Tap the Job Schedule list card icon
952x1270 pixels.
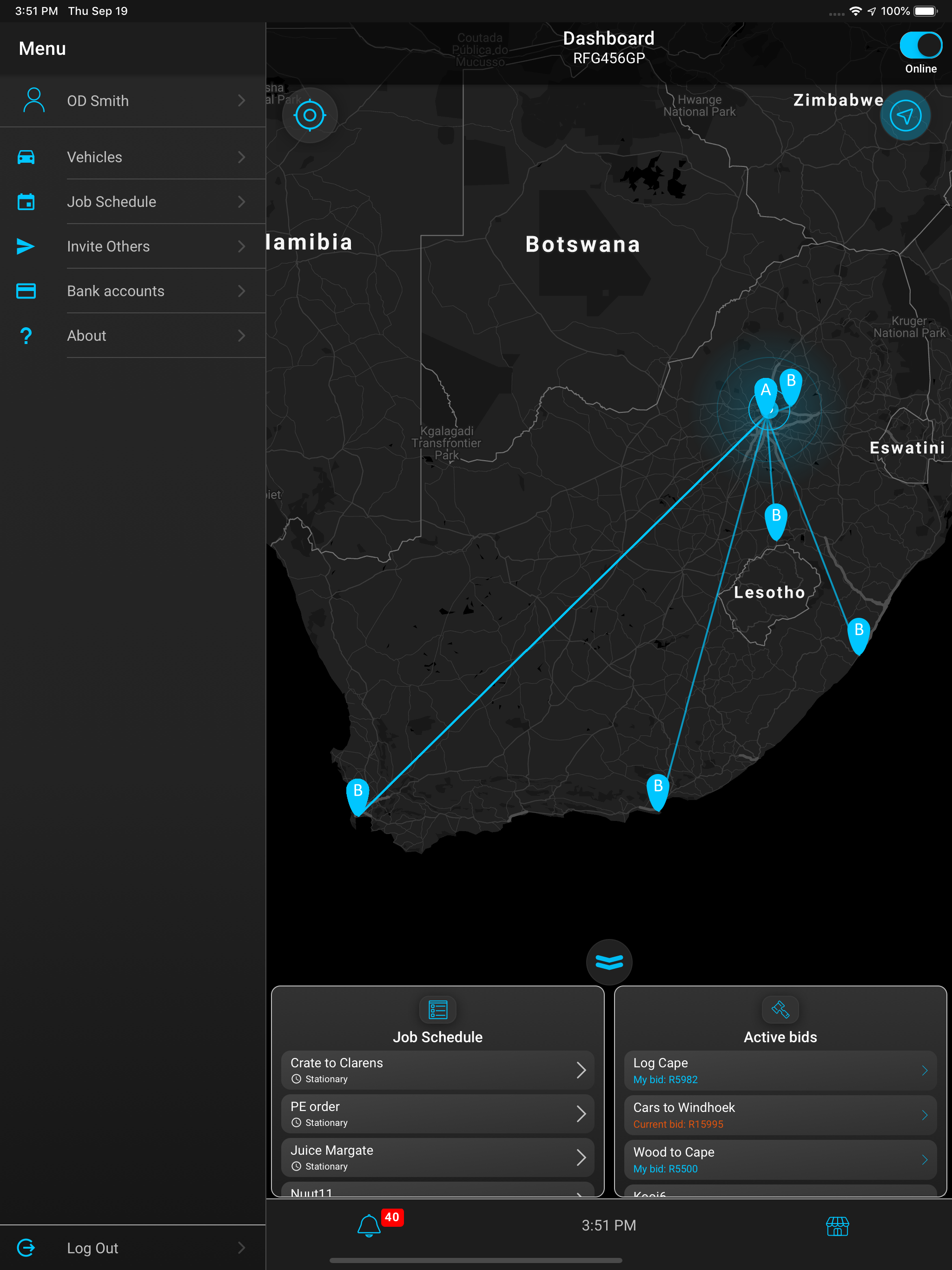pyautogui.click(x=437, y=1009)
